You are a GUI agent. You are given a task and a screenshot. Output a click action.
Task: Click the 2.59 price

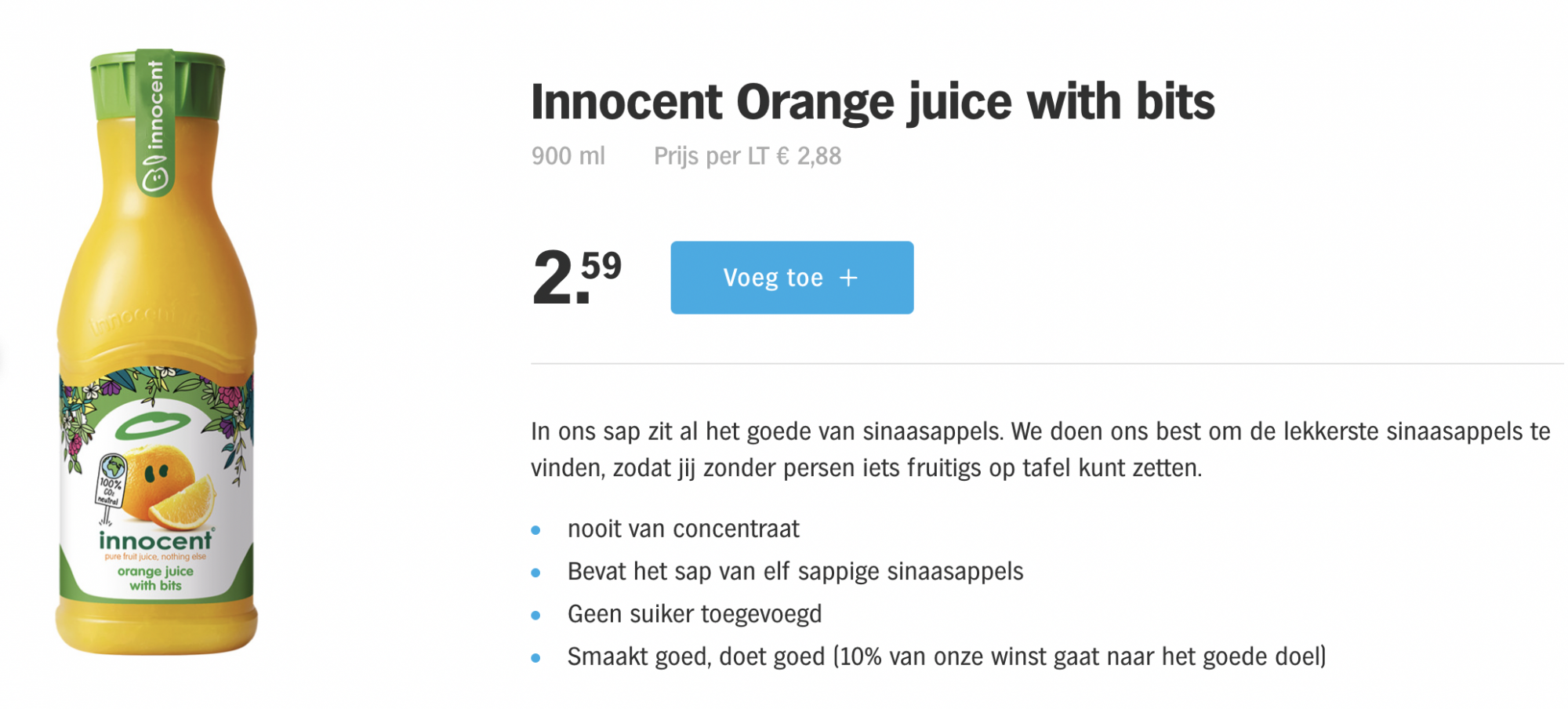click(576, 276)
